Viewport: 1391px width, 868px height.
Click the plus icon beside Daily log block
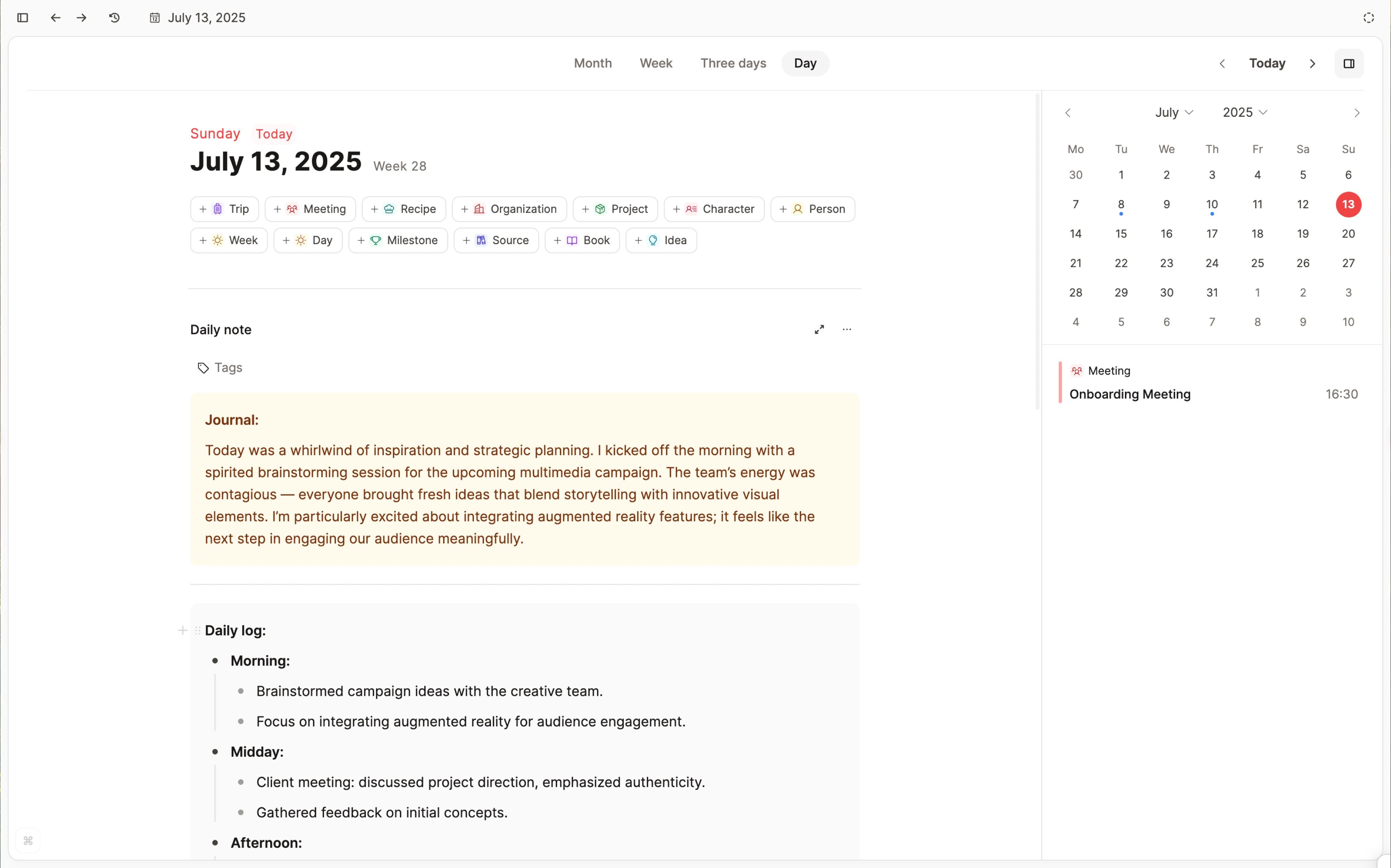182,630
